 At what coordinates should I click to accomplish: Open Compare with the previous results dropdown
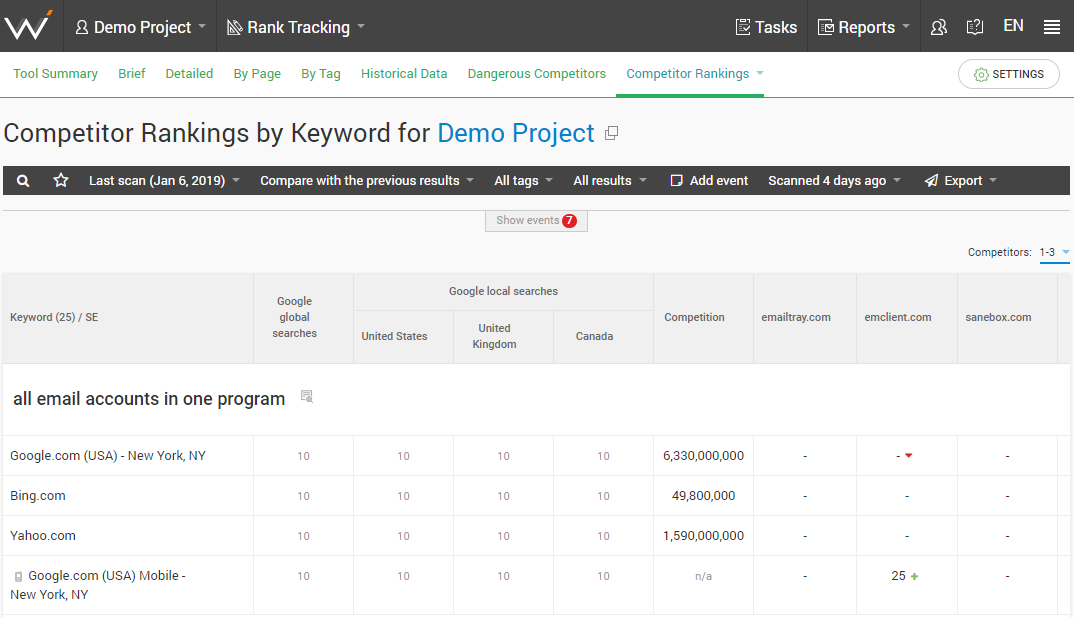tap(366, 181)
